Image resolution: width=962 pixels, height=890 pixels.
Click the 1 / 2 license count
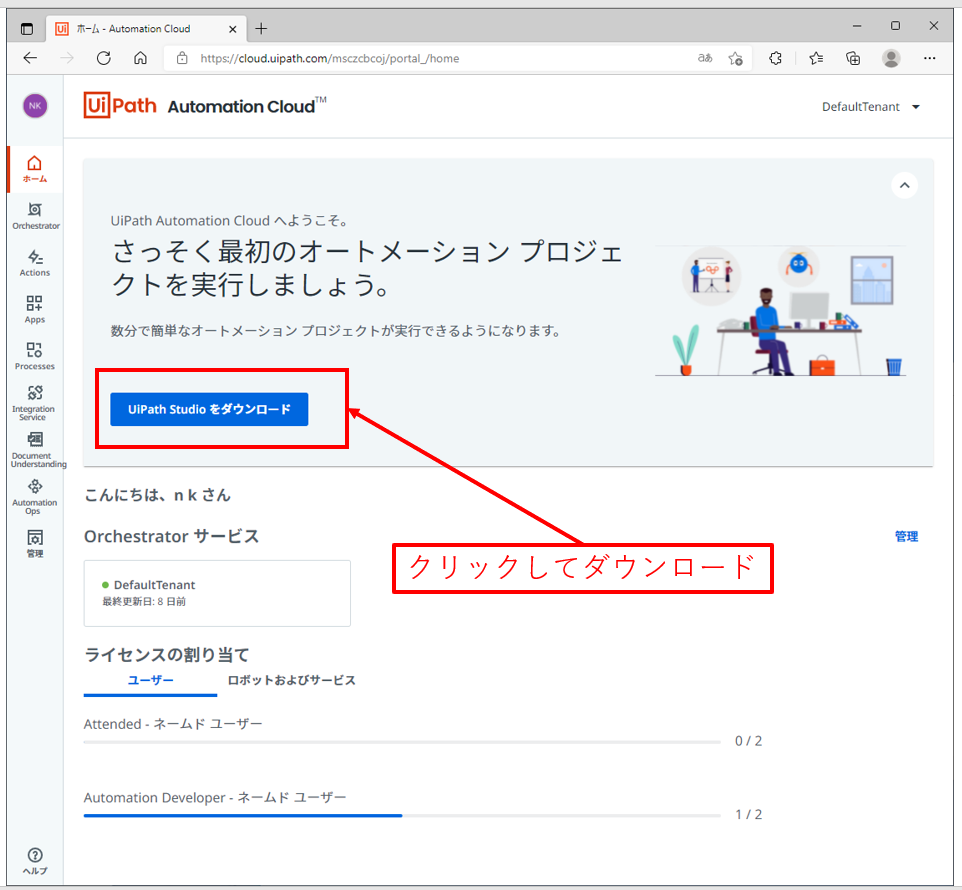(x=748, y=815)
